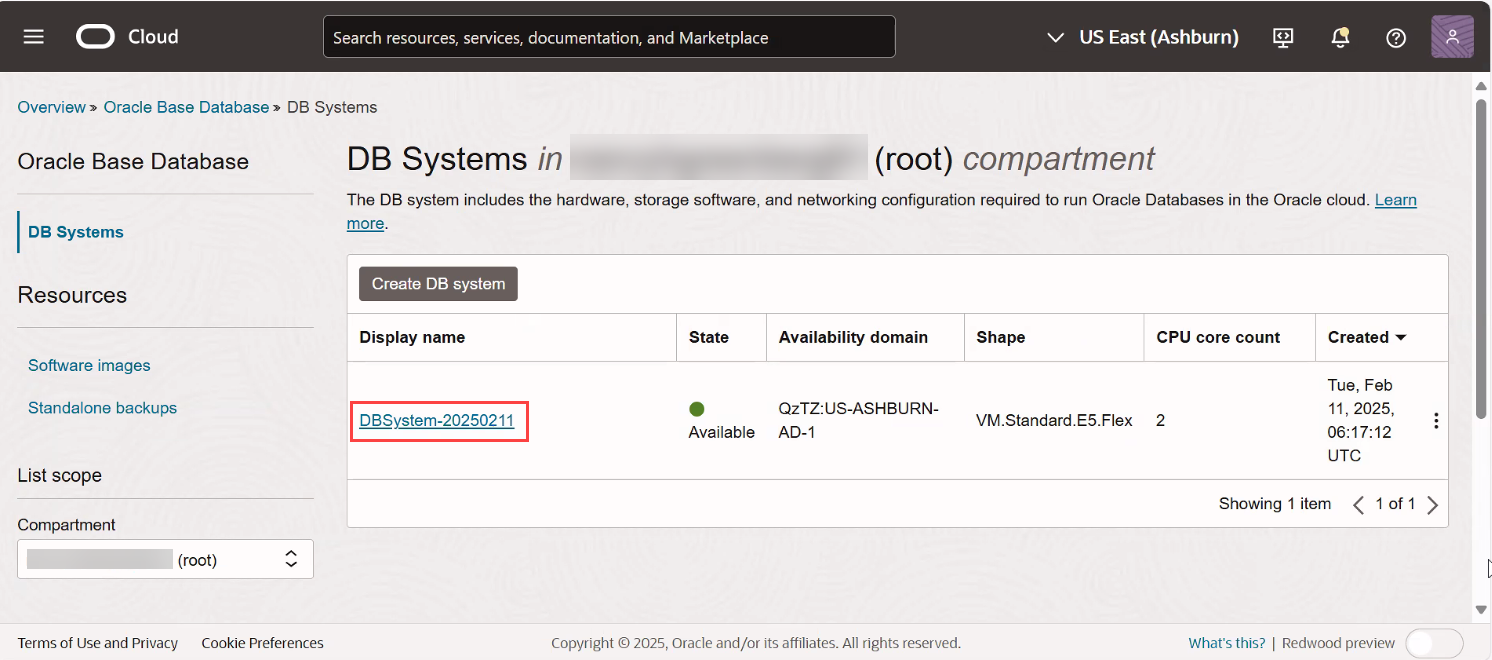Click the Display name column header

coord(412,337)
